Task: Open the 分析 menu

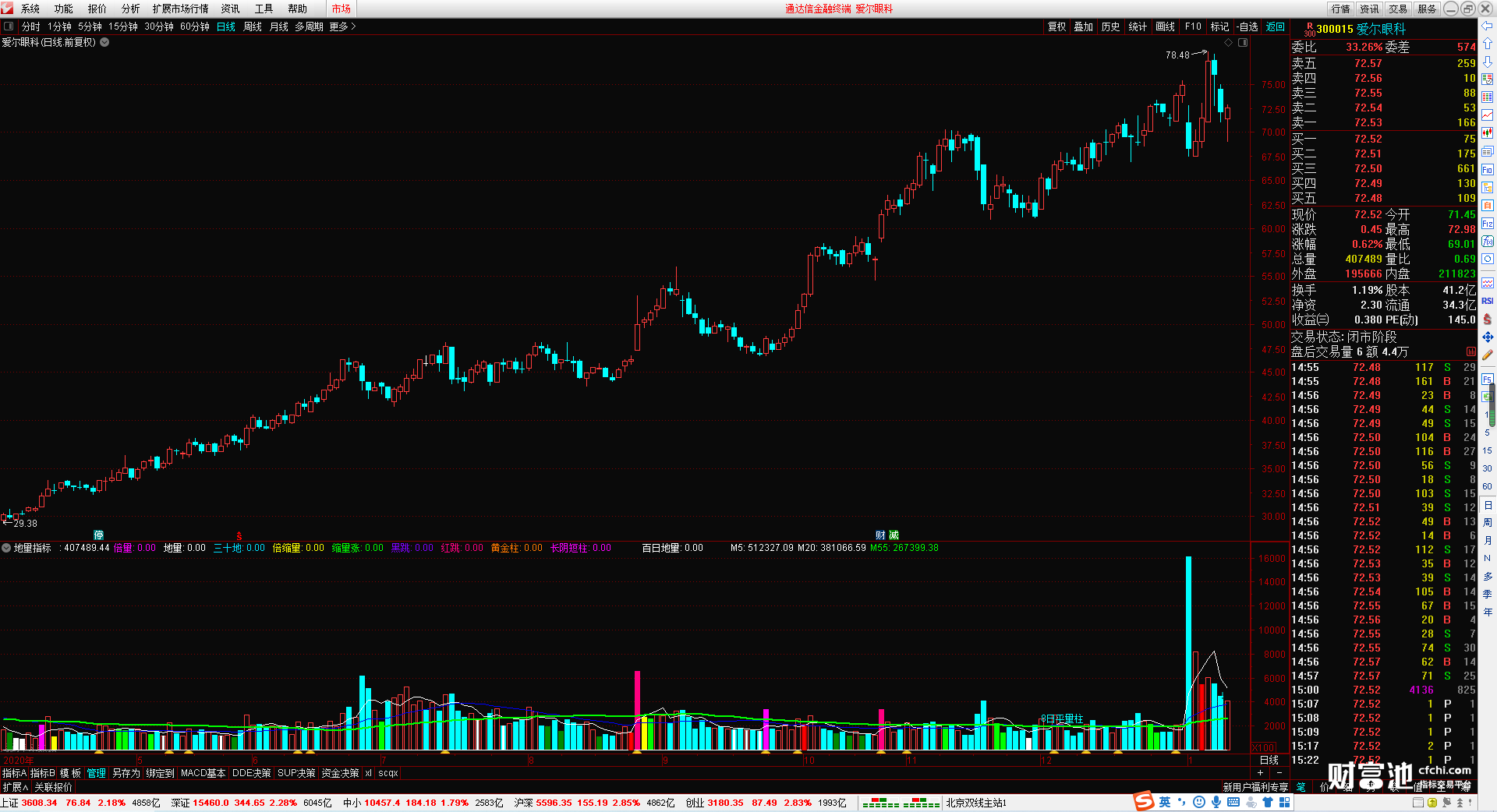Action: click(131, 9)
